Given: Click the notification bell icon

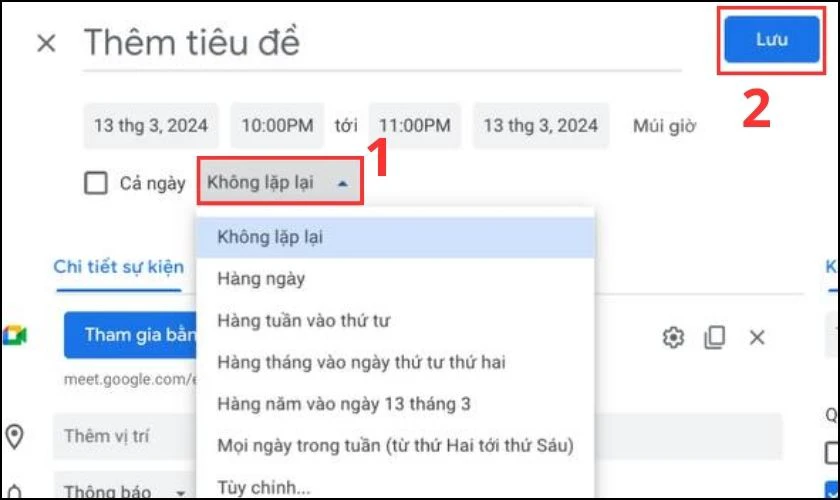Looking at the screenshot, I should [x=14, y=492].
